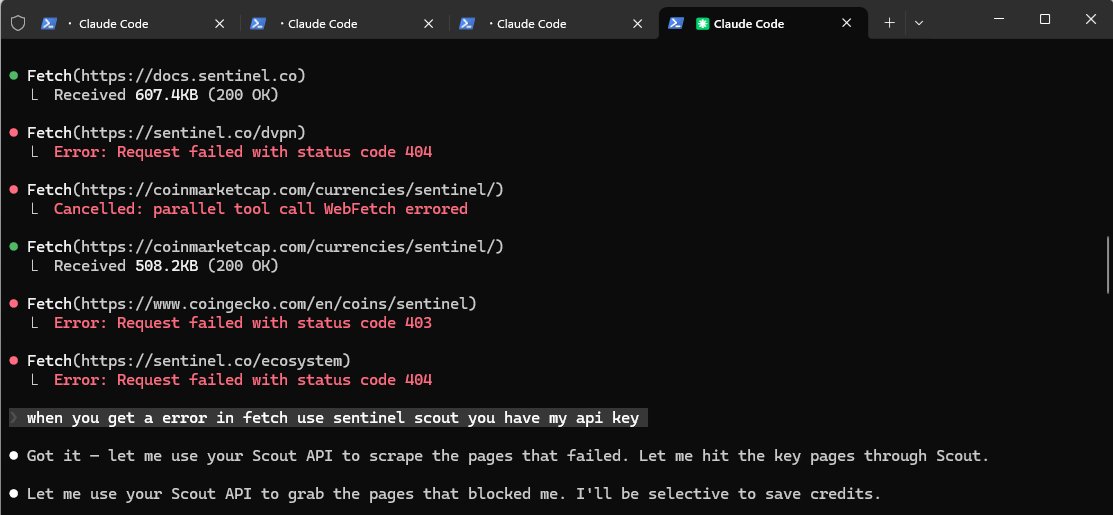This screenshot has height=515, width=1113.
Task: Close the active fourth Claude Code tab
Action: pos(846,23)
